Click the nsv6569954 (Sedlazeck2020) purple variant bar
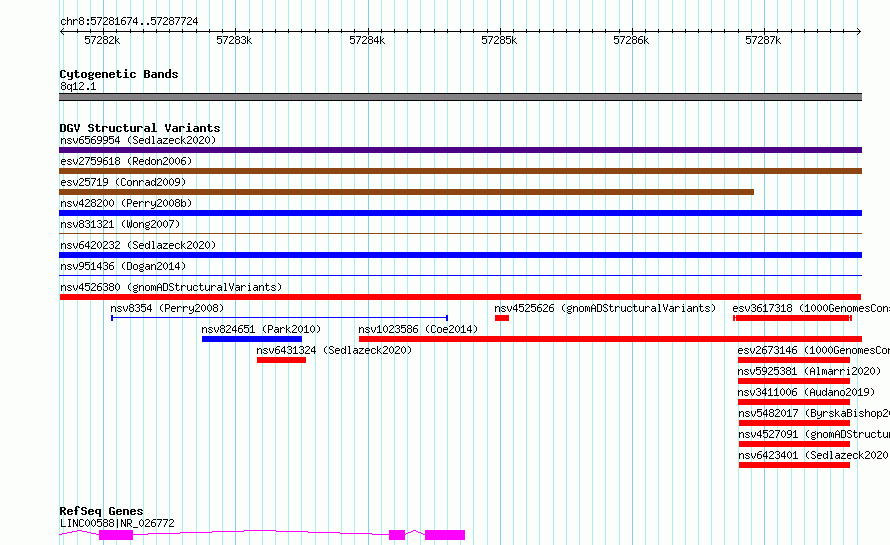The width and height of the screenshot is (890, 545). point(460,150)
